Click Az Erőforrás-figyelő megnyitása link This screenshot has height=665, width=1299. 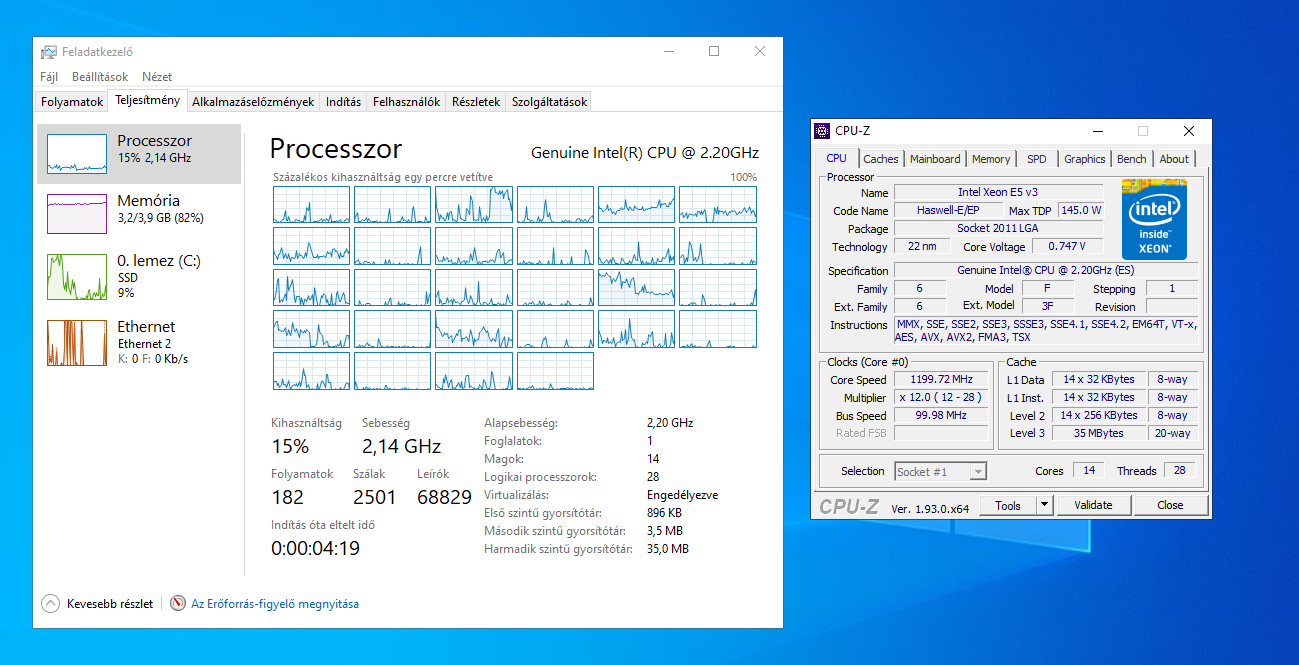pos(275,604)
